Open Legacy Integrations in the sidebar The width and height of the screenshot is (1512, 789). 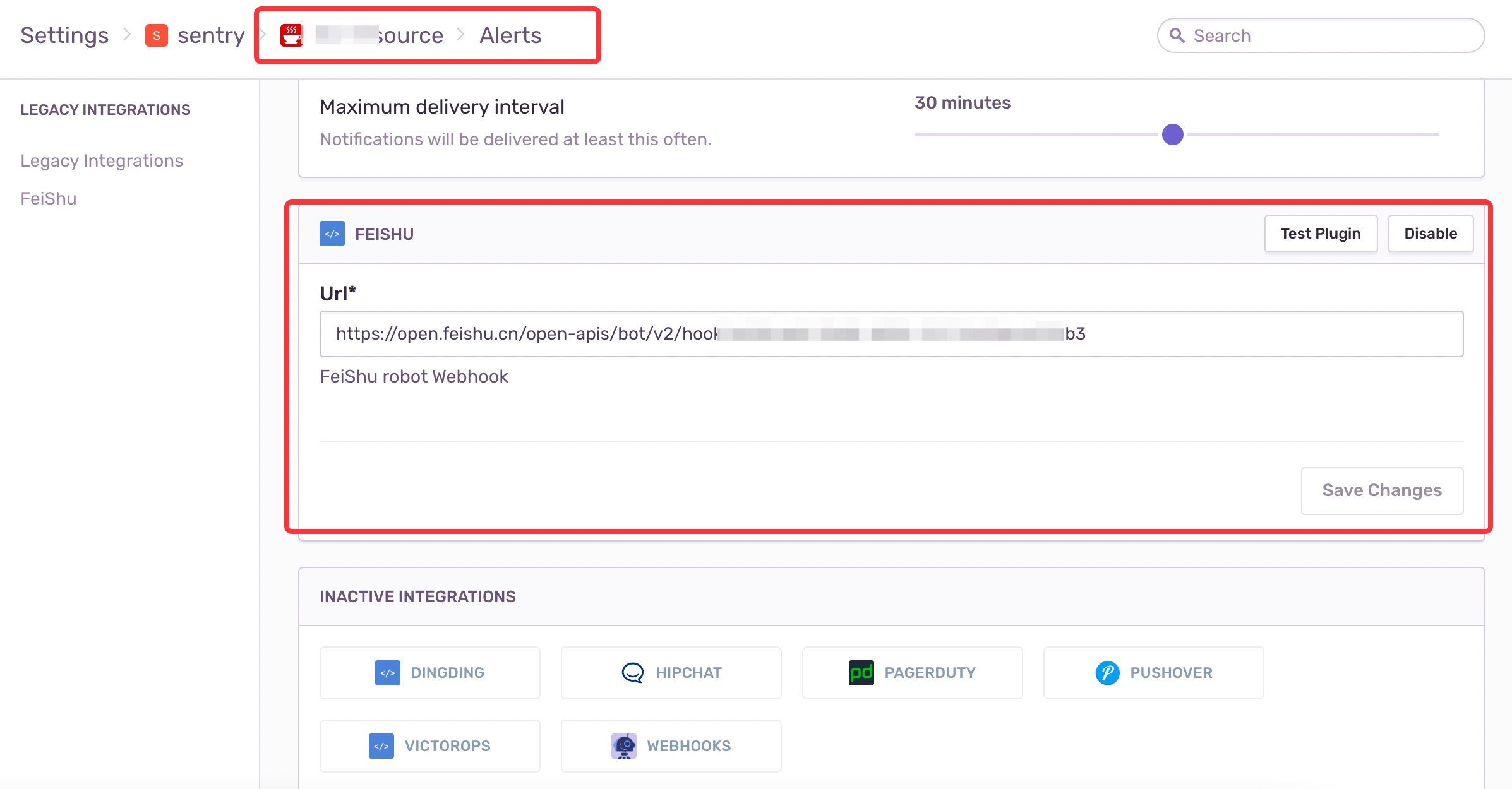102,160
